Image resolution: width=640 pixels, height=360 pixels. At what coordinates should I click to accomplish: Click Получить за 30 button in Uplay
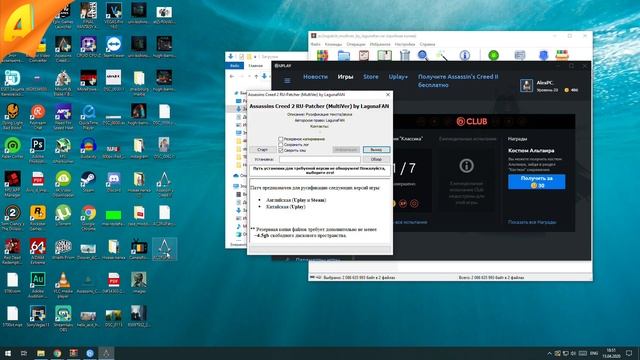pyautogui.click(x=537, y=182)
